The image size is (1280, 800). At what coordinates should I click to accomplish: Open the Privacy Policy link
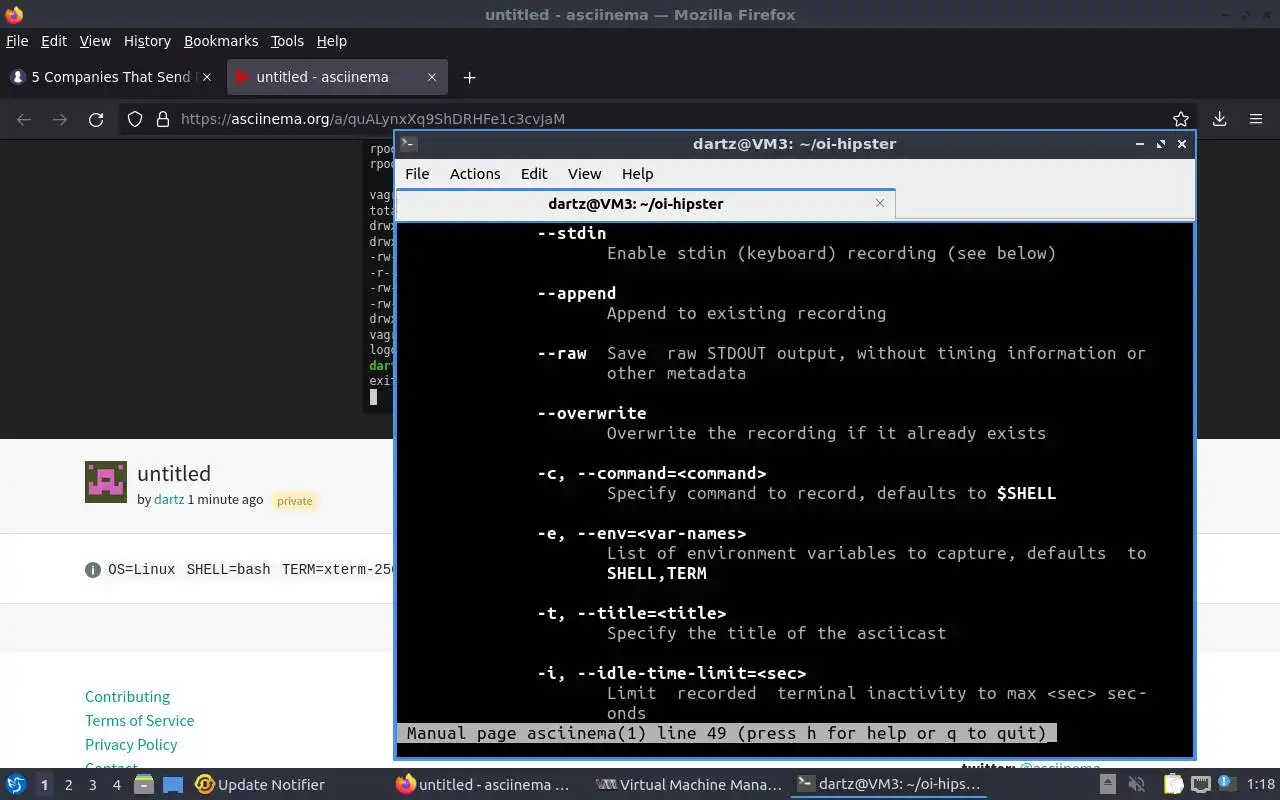131,745
